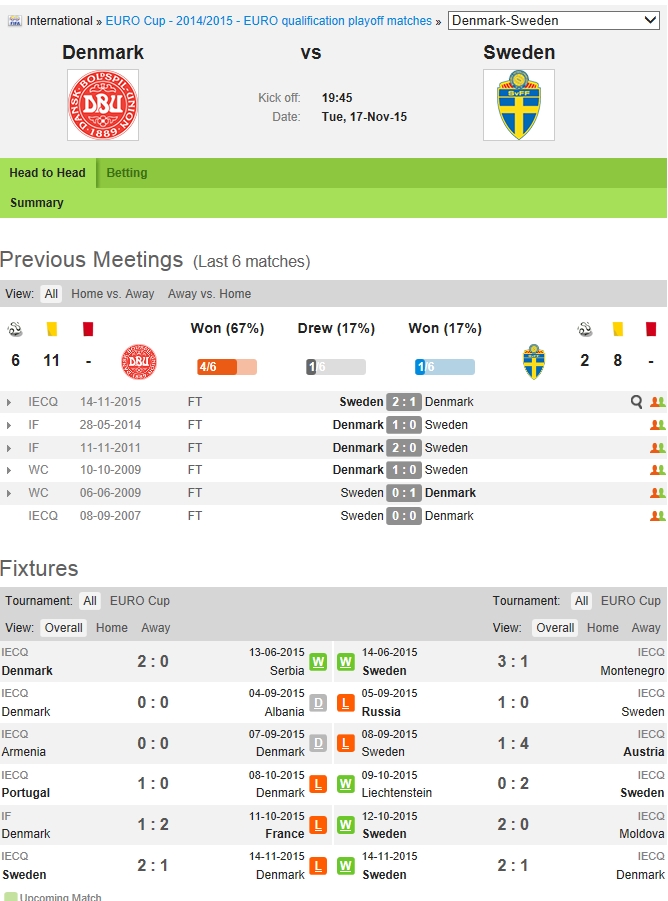Click magnifier icon on 14-11-2015 match row

click(x=636, y=402)
